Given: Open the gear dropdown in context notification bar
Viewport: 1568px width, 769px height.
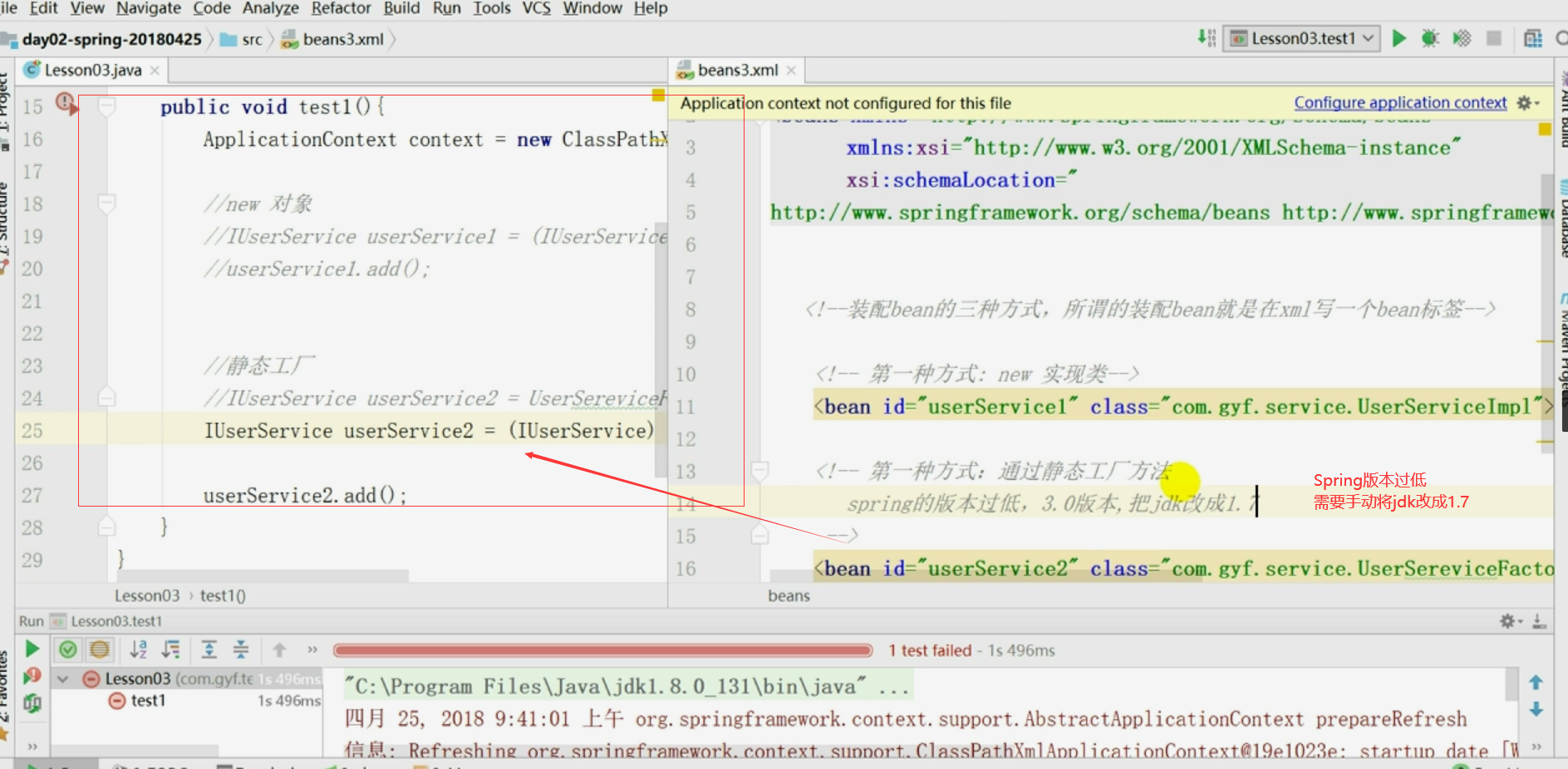Looking at the screenshot, I should pyautogui.click(x=1528, y=103).
